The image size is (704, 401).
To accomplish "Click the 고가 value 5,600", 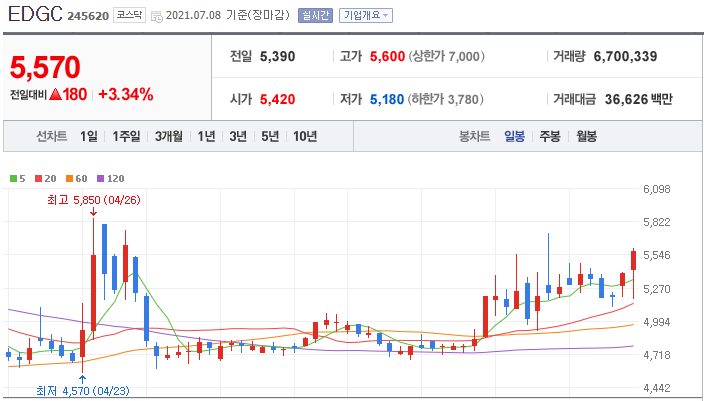I will 387,57.
